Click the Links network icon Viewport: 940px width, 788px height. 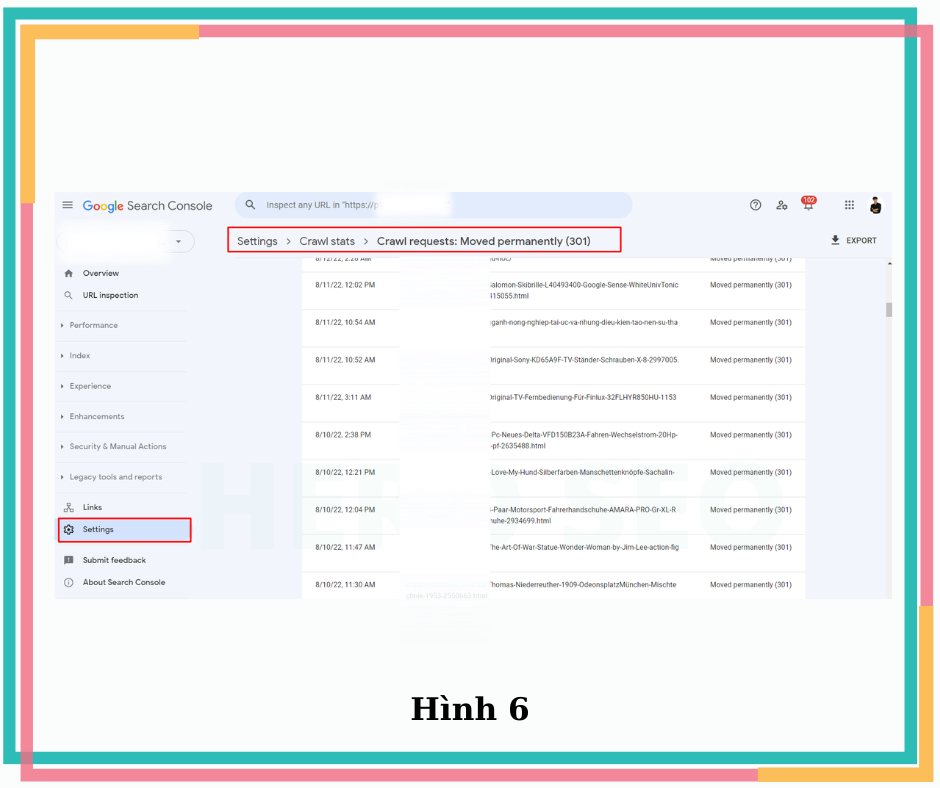(68, 507)
